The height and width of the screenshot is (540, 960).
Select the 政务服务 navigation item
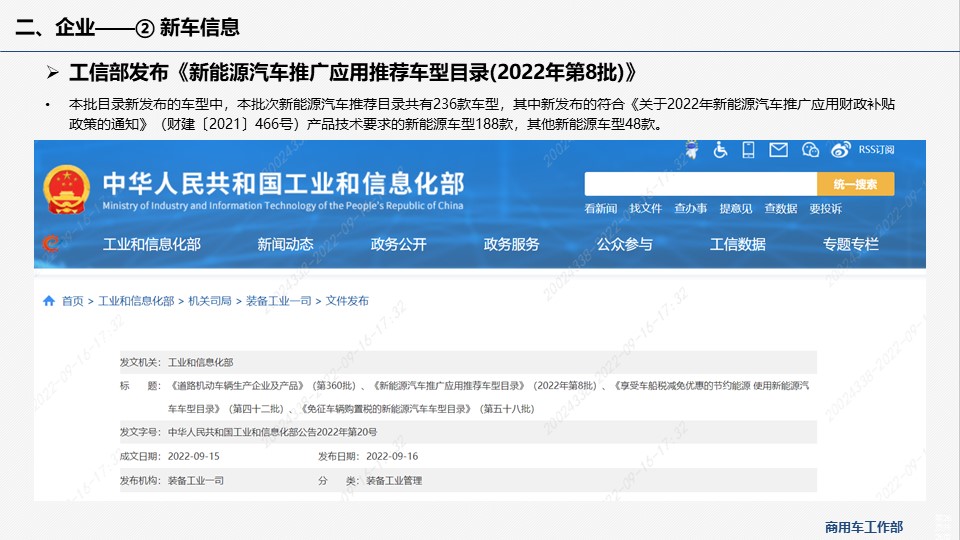[x=511, y=244]
